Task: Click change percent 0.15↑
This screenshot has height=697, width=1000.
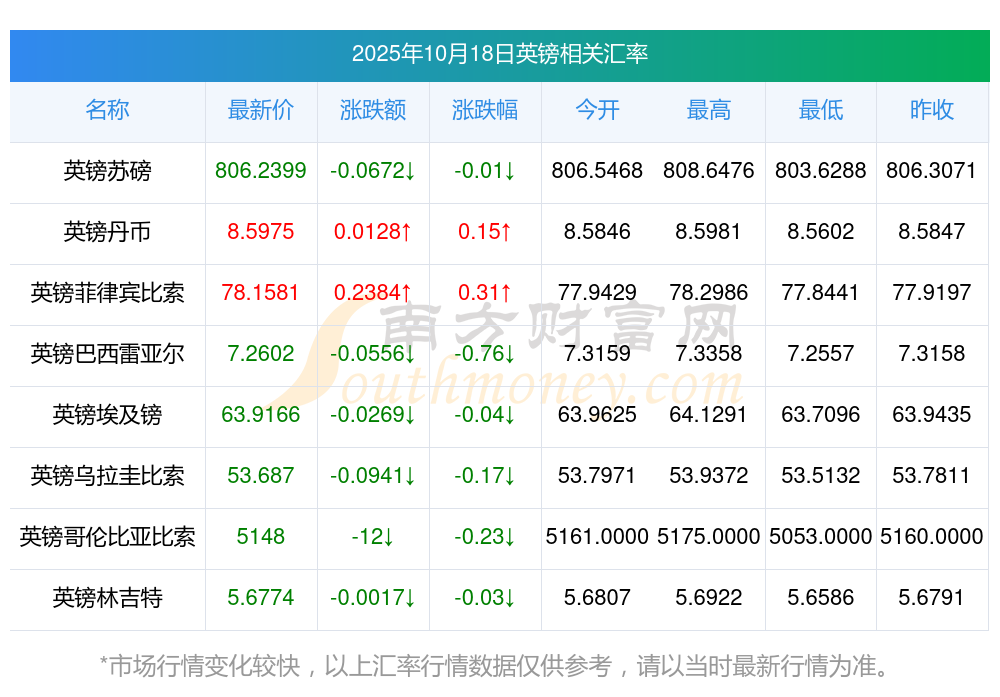Action: (x=485, y=231)
